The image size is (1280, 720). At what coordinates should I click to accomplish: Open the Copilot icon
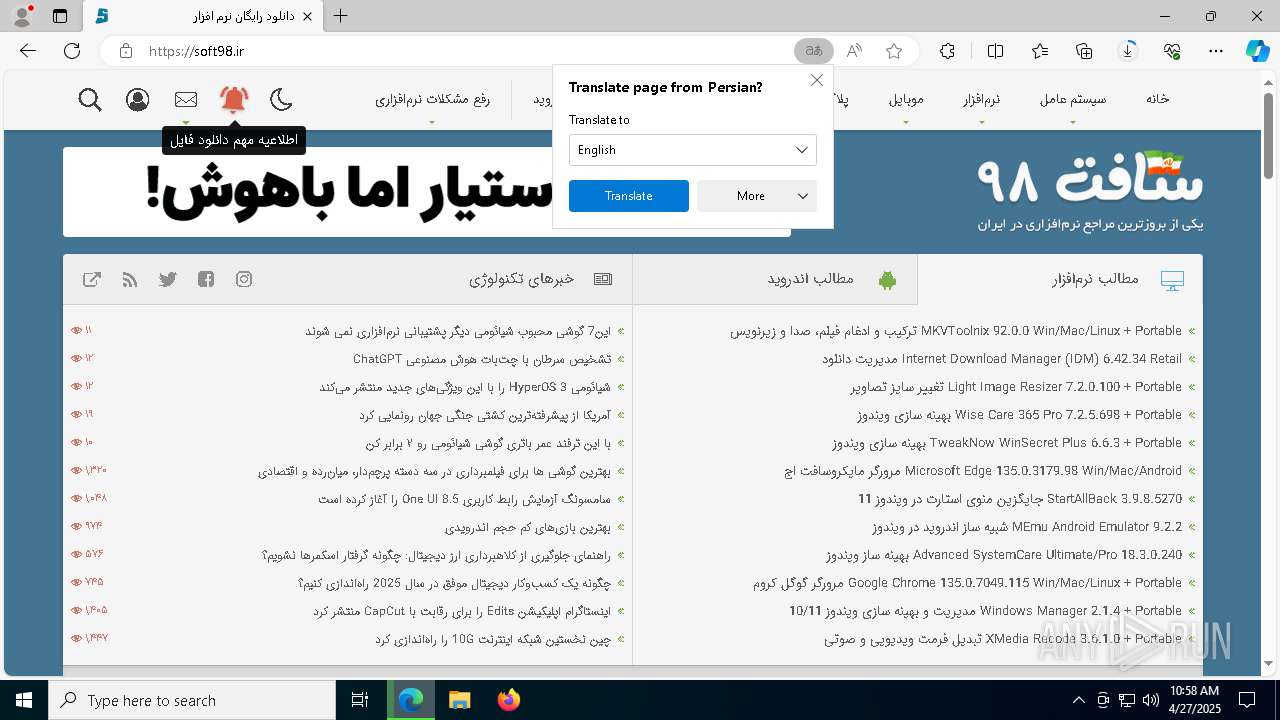pyautogui.click(x=1258, y=51)
